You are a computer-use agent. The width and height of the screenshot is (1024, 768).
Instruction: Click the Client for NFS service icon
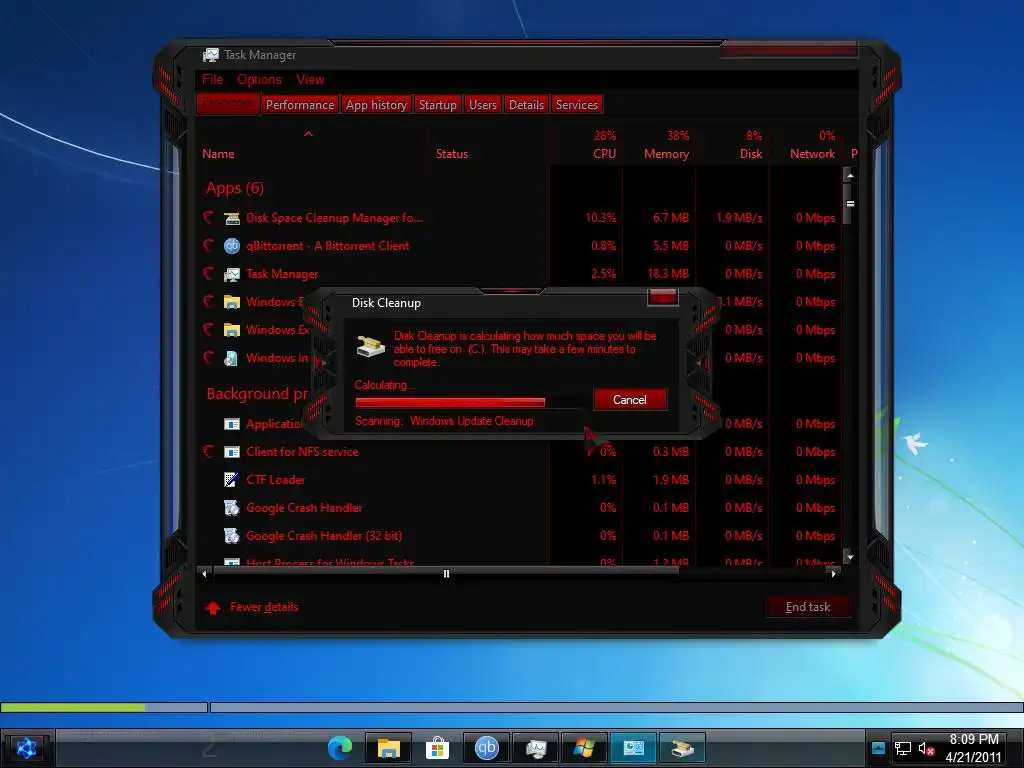pos(232,452)
